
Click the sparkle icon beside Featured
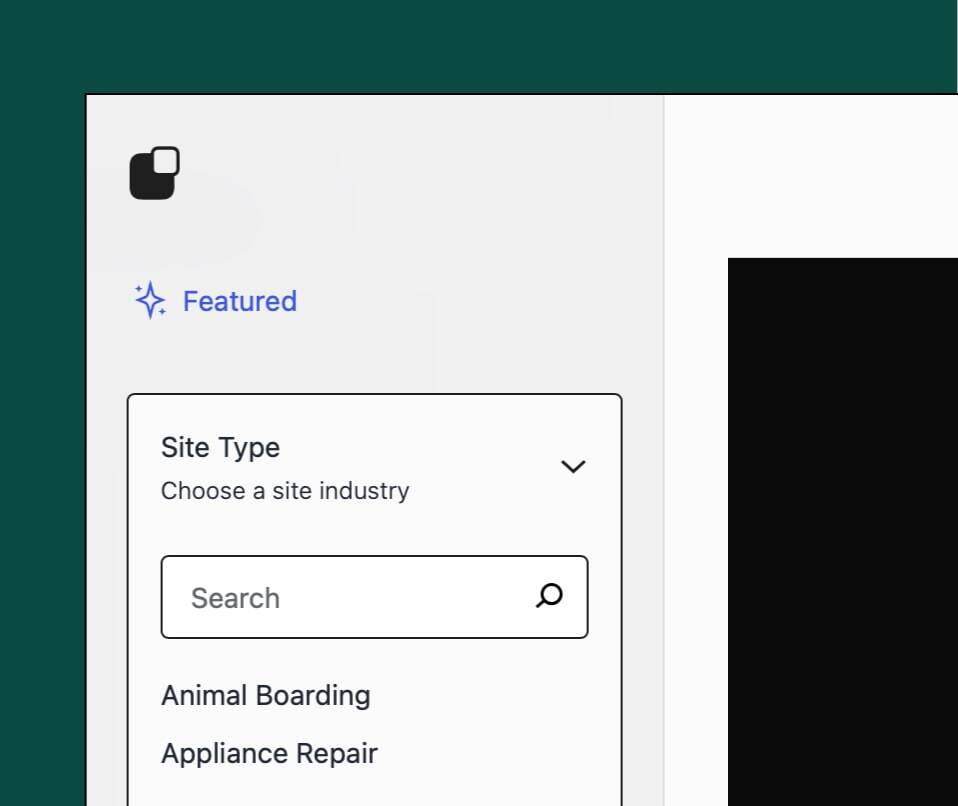pos(150,300)
